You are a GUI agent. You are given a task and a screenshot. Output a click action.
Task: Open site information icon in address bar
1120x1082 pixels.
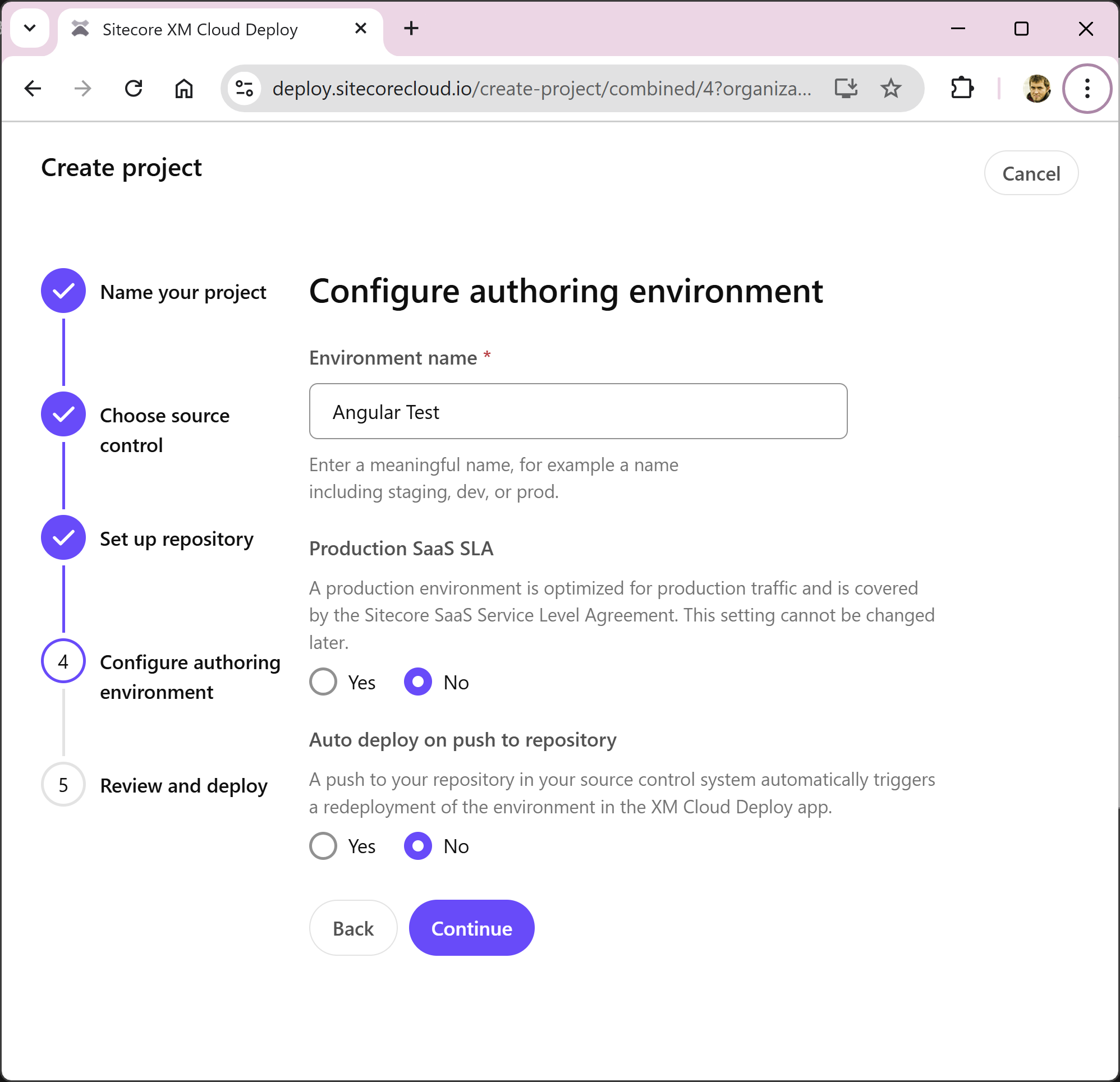245,89
